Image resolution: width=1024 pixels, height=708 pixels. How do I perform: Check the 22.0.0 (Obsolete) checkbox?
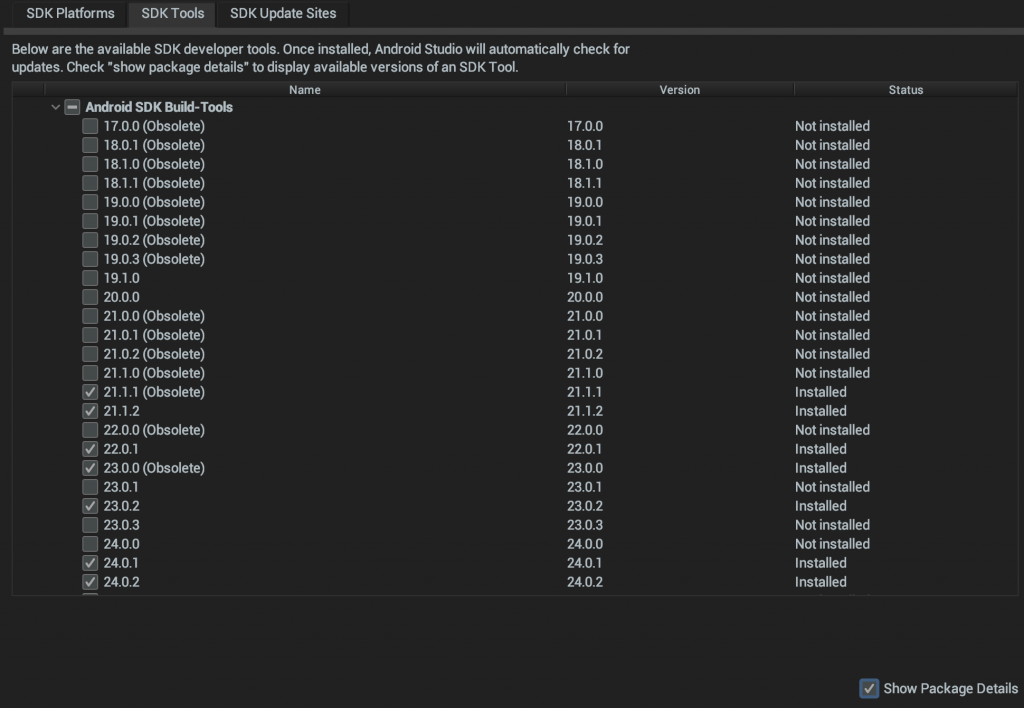pyautogui.click(x=90, y=430)
